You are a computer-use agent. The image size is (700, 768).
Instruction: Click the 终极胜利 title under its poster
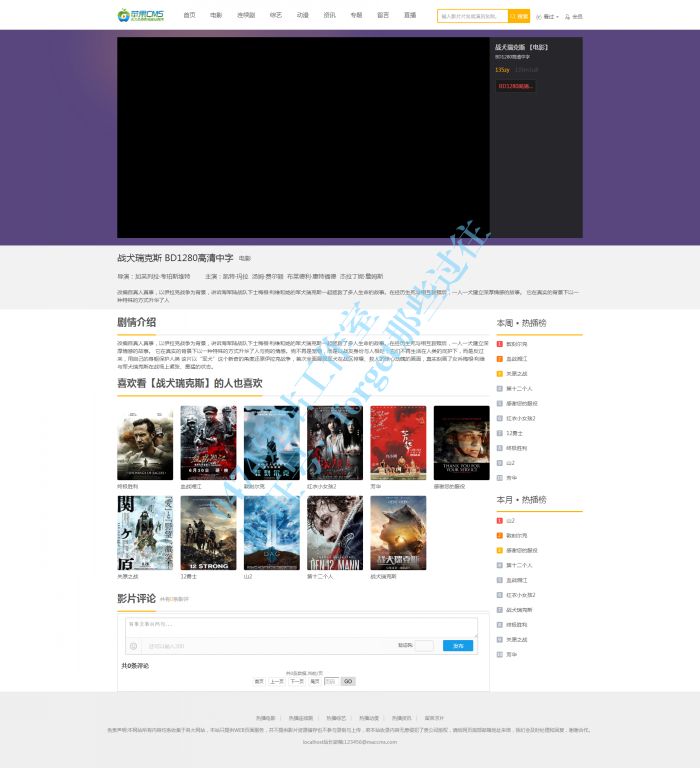(x=127, y=486)
